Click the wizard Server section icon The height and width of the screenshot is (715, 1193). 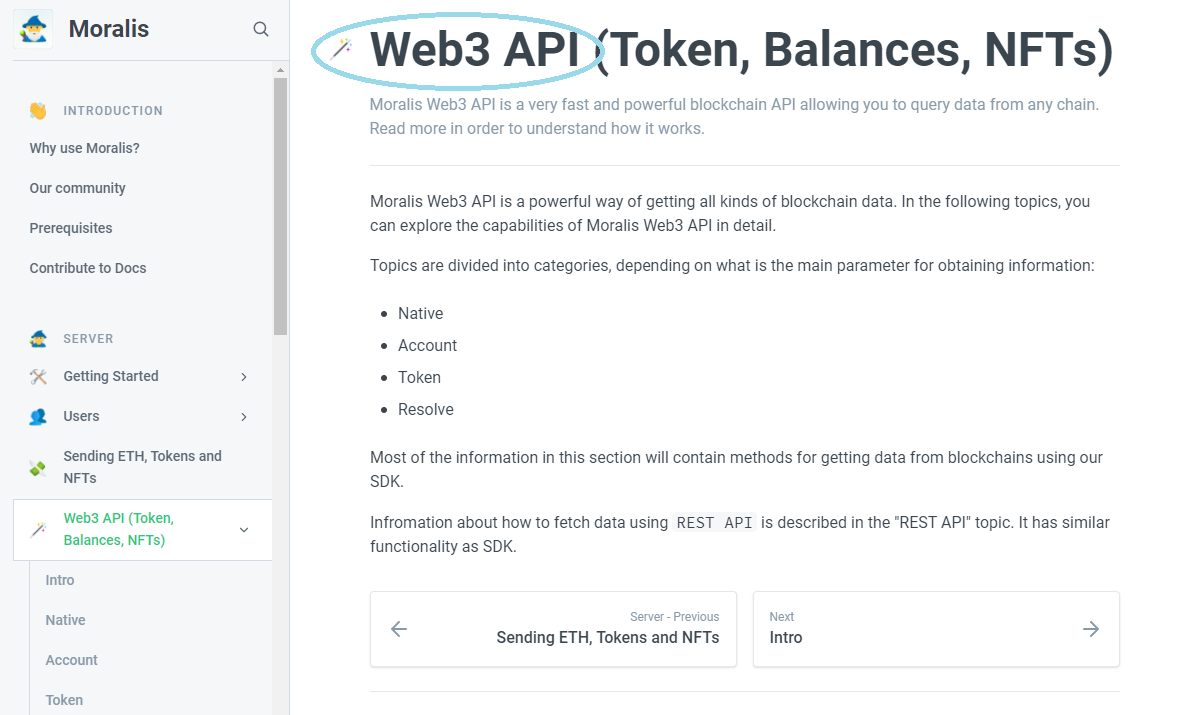click(x=38, y=338)
